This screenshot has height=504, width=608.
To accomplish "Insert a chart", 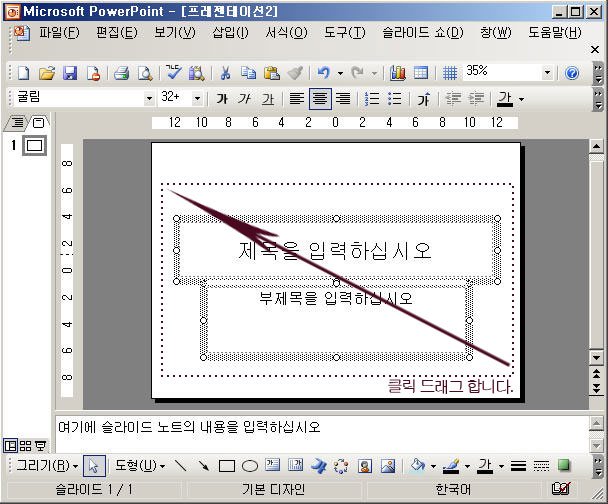I will [398, 73].
